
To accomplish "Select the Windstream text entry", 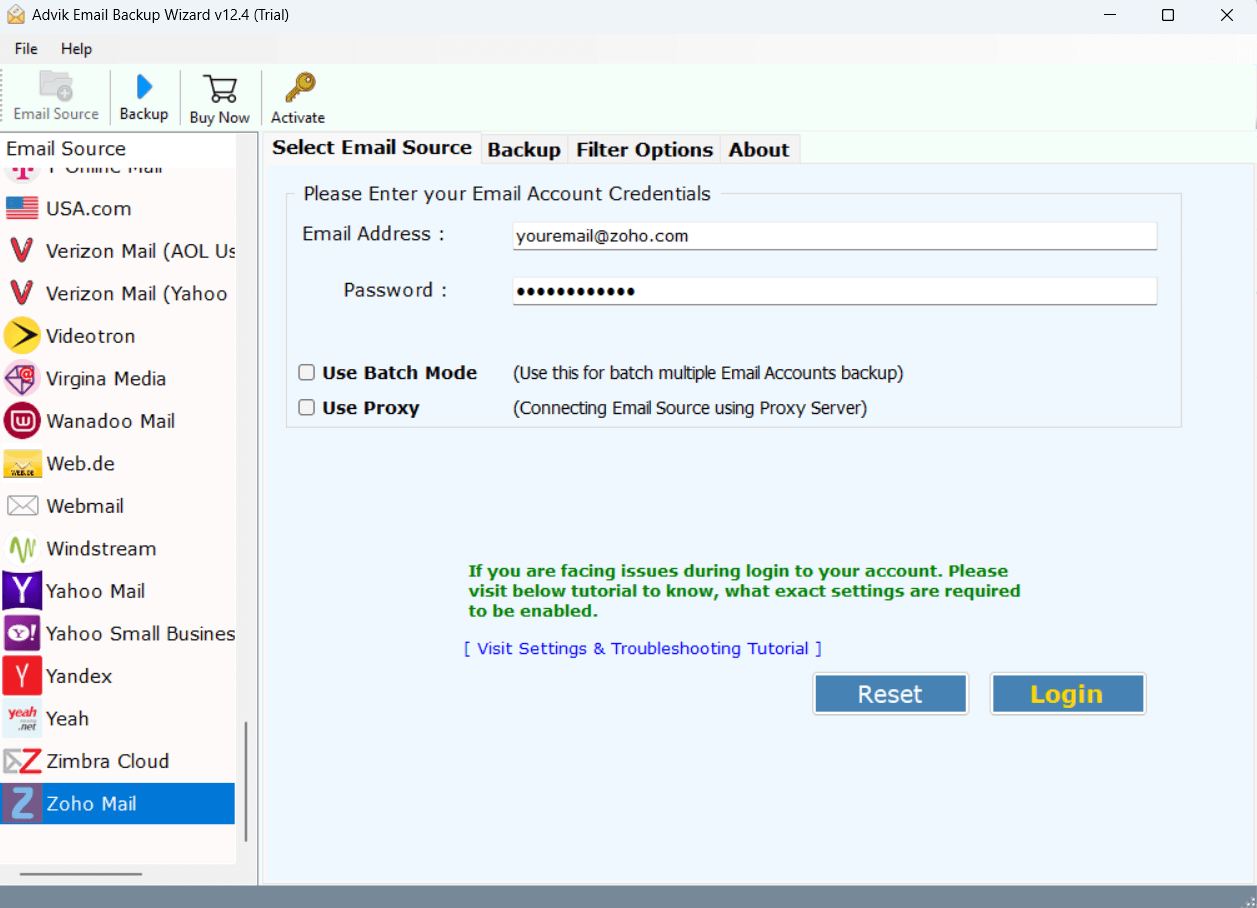I will pyautogui.click(x=101, y=549).
